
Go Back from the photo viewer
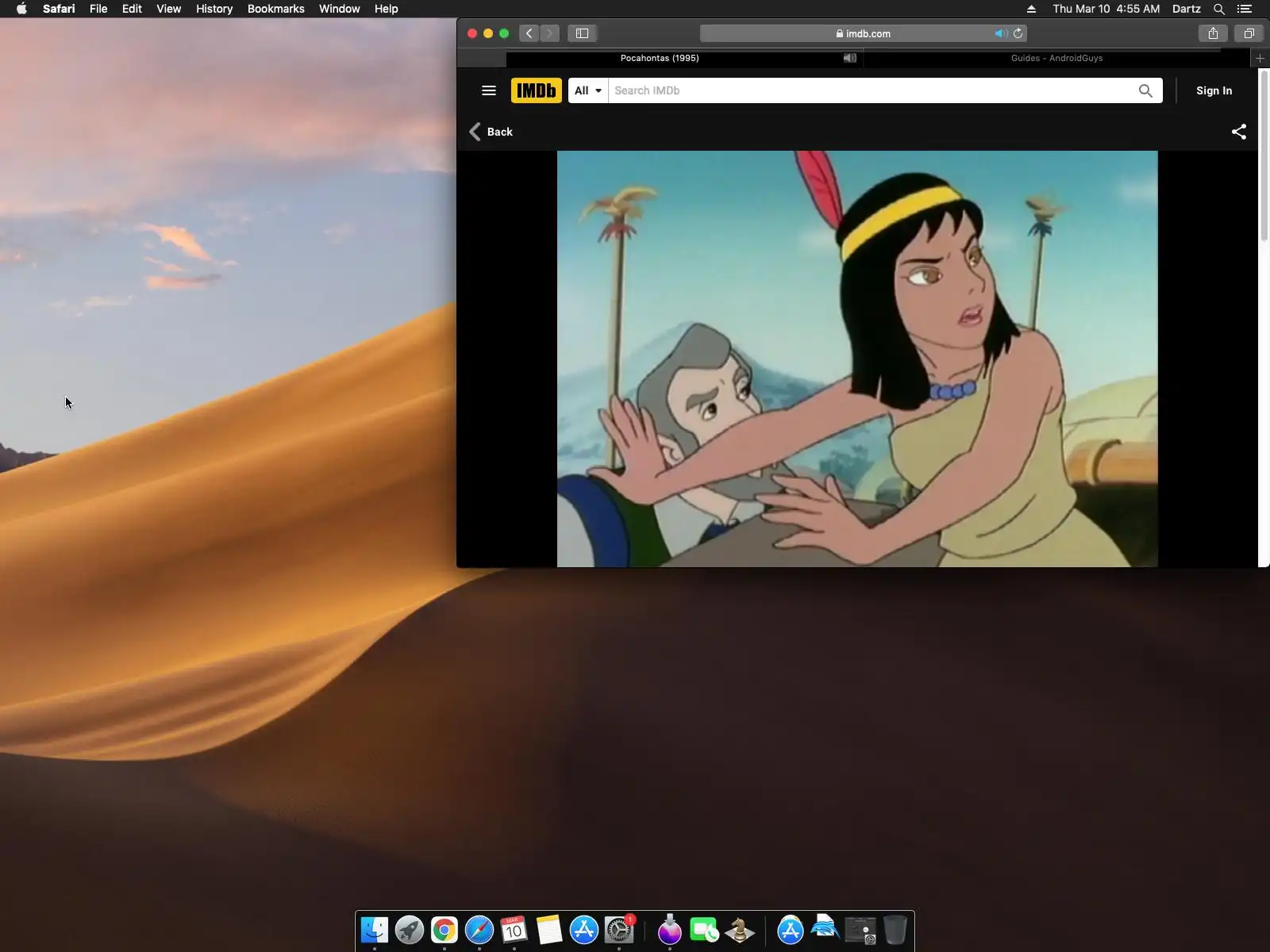tap(491, 132)
